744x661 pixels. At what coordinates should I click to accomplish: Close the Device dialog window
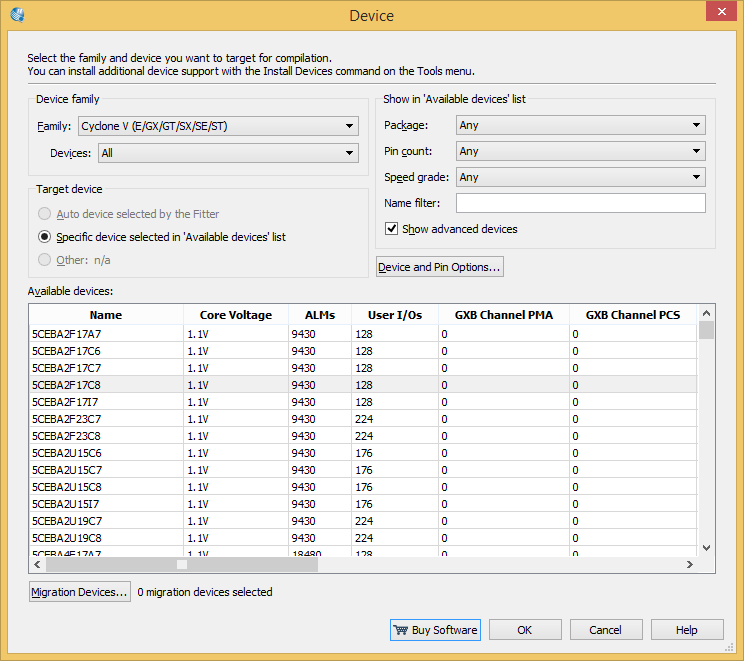(721, 11)
